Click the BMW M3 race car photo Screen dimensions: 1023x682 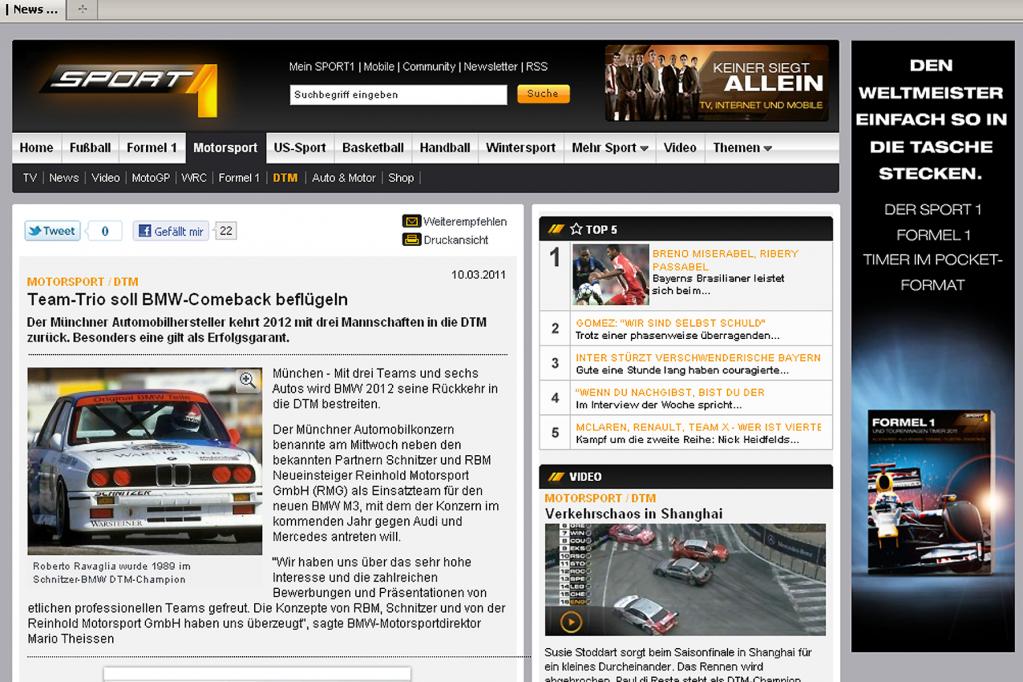[x=145, y=461]
